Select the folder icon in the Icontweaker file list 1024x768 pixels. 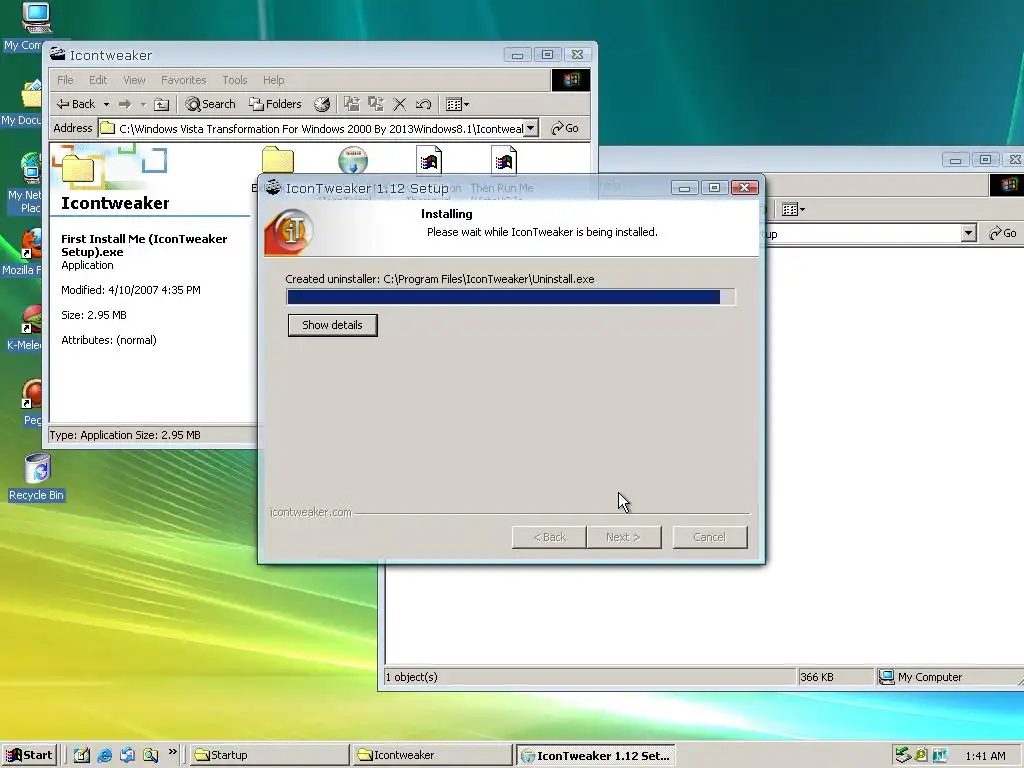tap(278, 161)
